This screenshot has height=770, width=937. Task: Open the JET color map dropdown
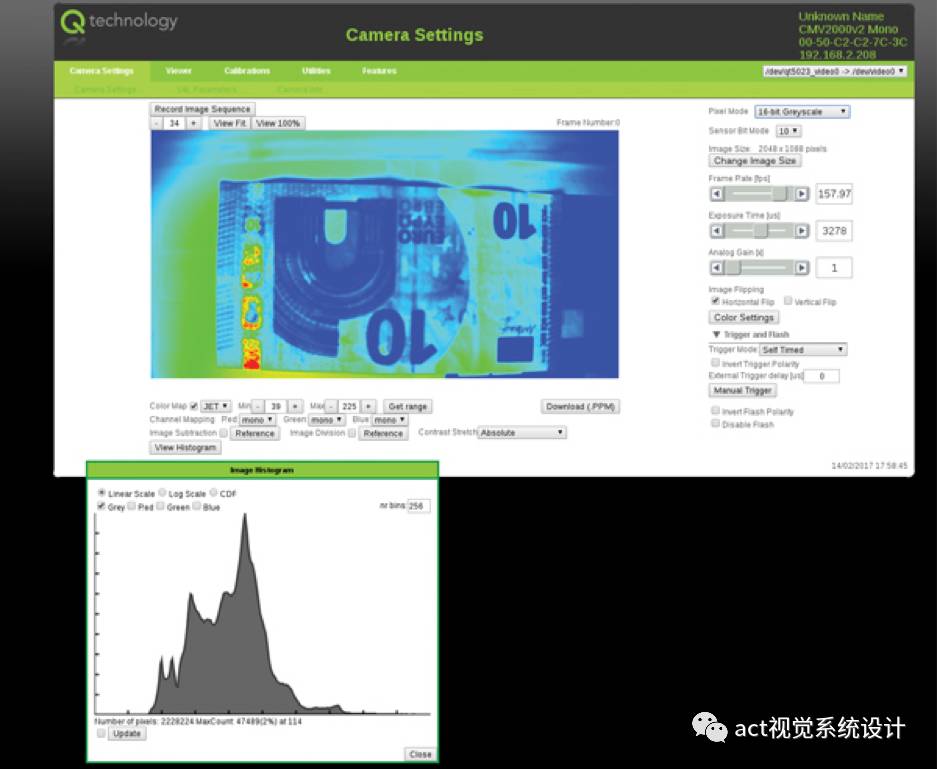[x=216, y=406]
